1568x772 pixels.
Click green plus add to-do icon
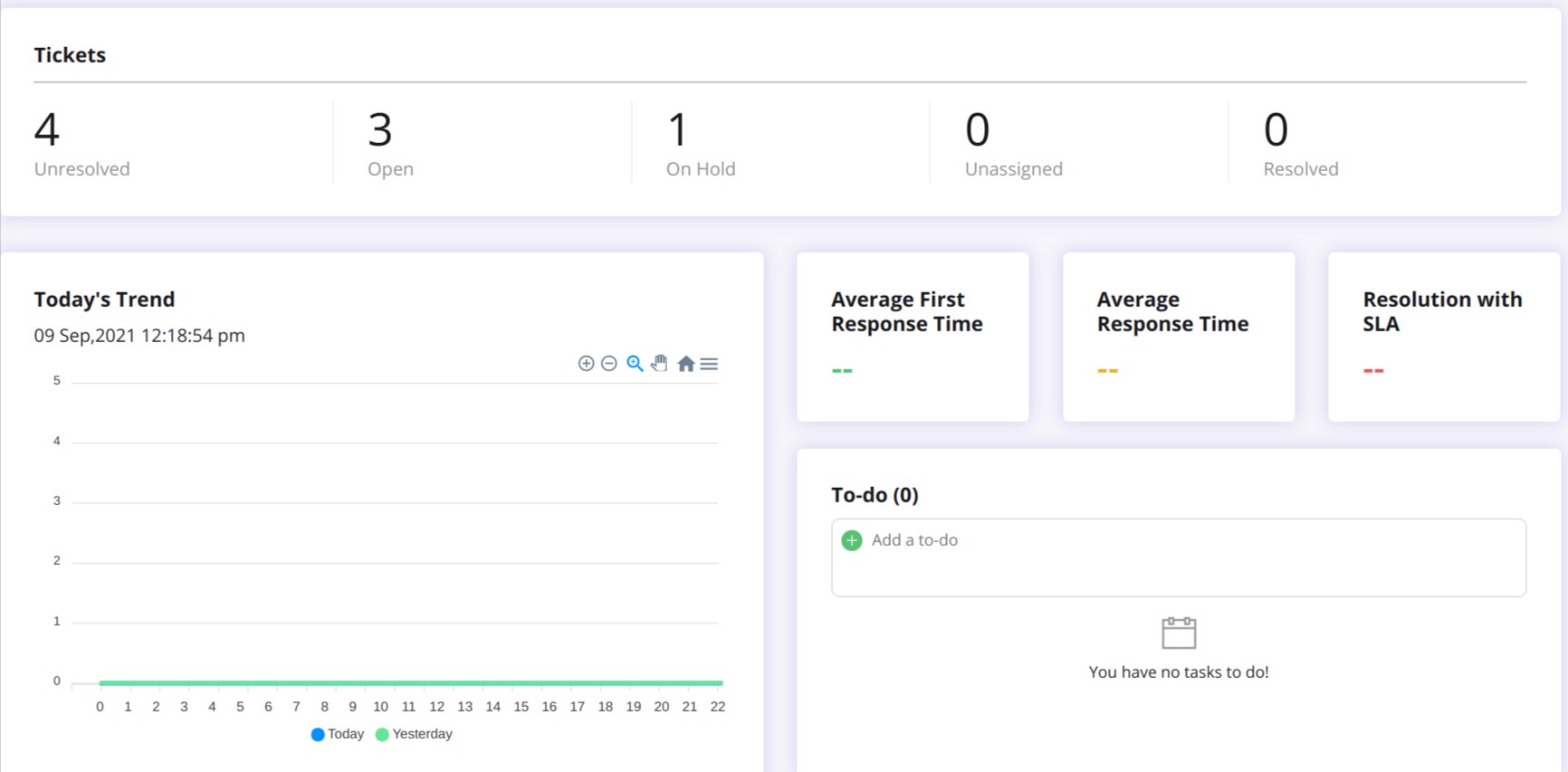[852, 540]
